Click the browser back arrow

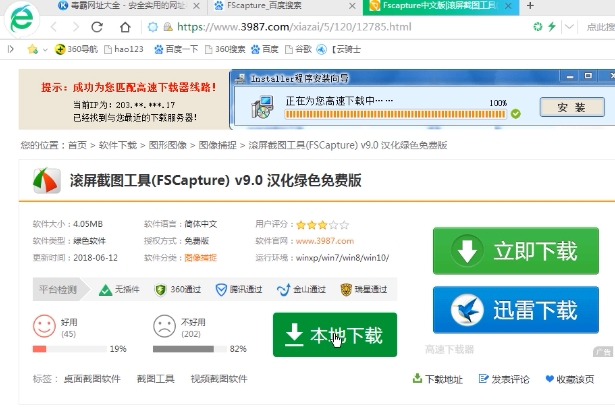click(54, 27)
